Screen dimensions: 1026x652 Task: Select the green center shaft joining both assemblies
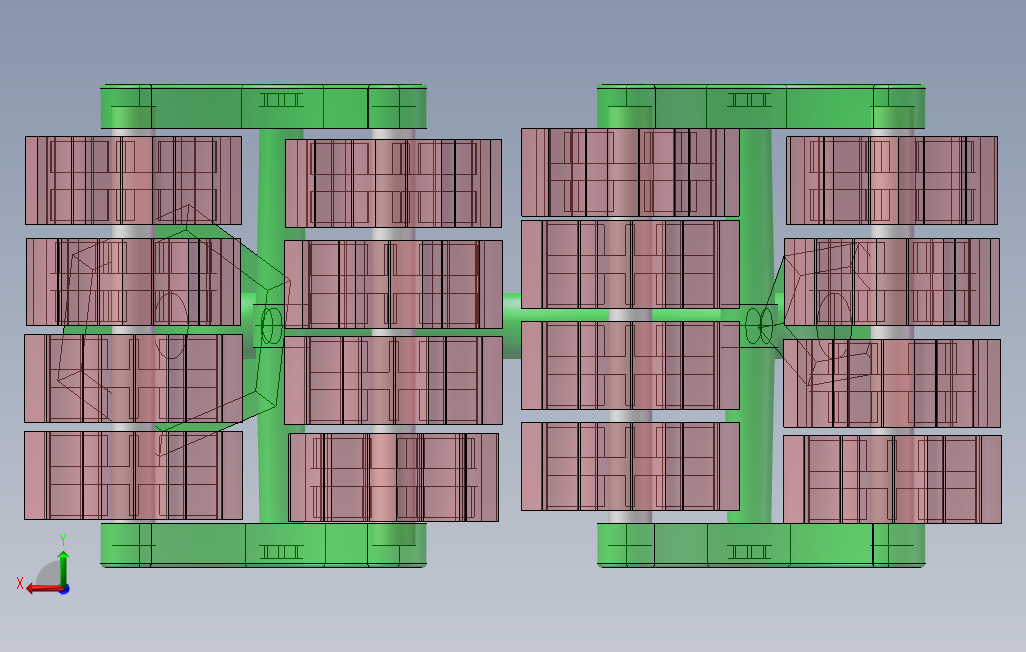pyautogui.click(x=512, y=325)
